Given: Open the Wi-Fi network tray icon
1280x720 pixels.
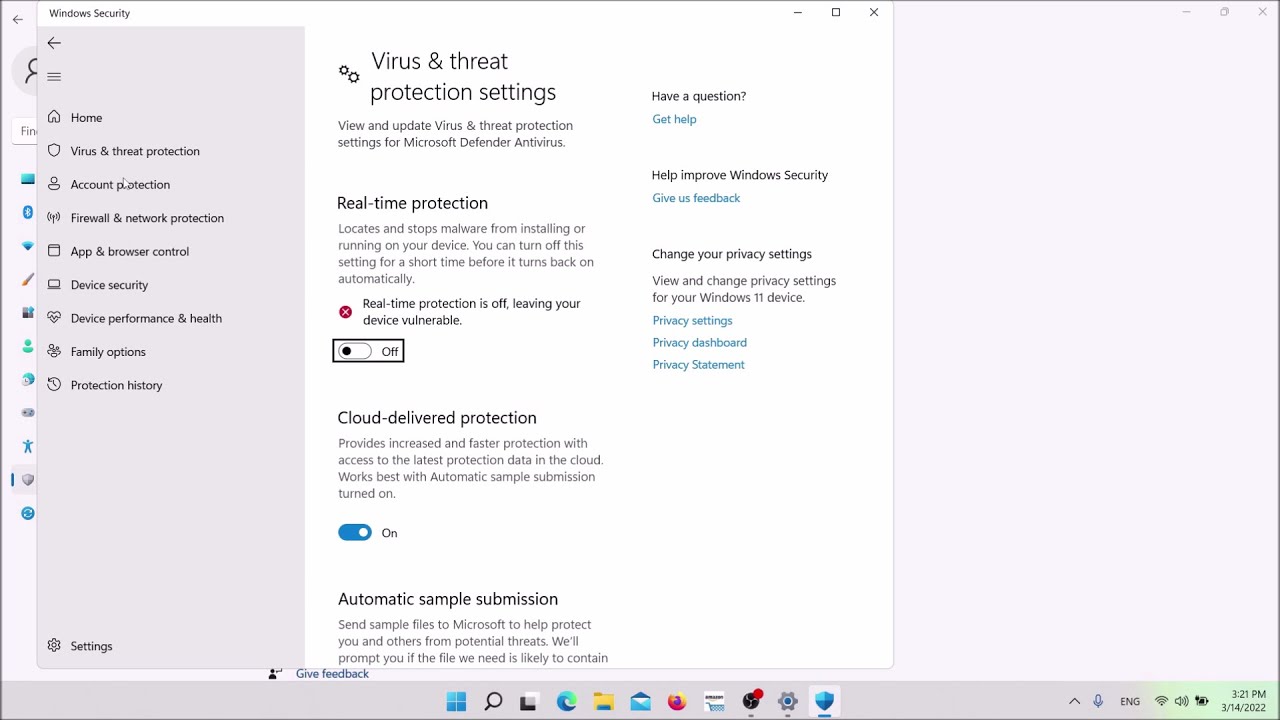Looking at the screenshot, I should tap(1162, 702).
